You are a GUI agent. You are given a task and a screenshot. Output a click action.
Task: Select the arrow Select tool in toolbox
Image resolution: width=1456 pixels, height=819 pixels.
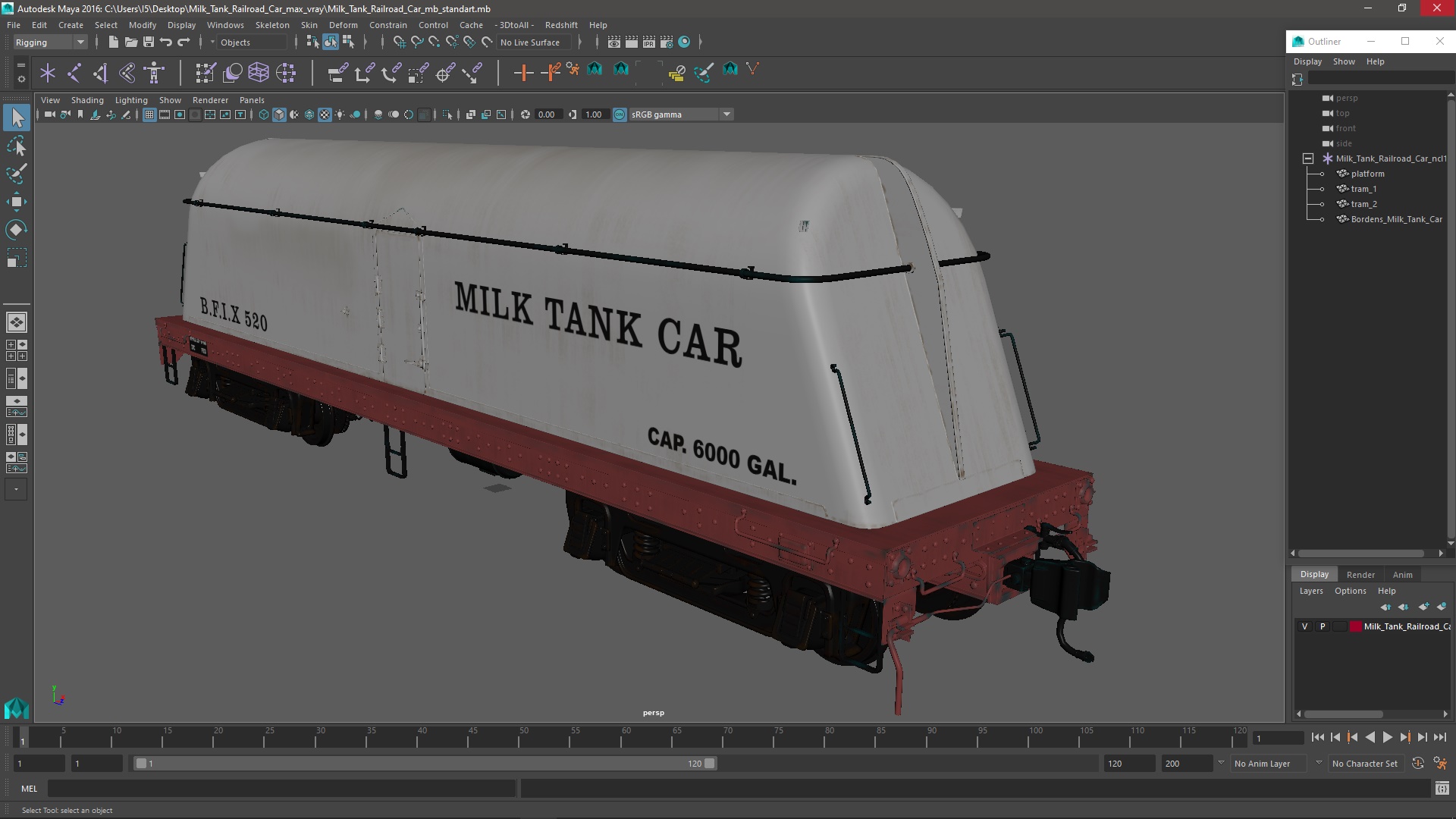[x=17, y=118]
